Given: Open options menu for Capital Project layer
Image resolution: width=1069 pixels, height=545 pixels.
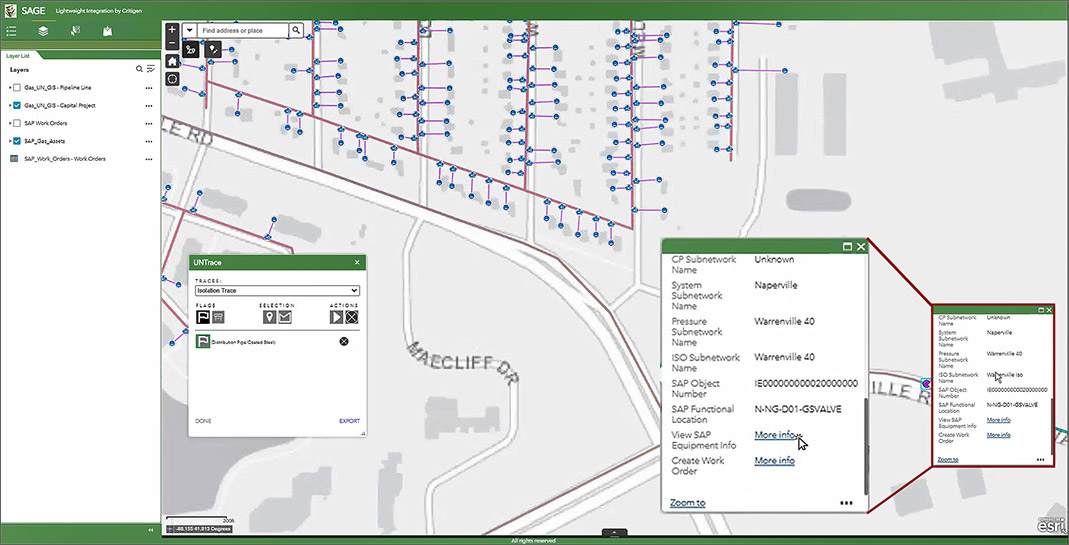Looking at the screenshot, I should (x=149, y=106).
